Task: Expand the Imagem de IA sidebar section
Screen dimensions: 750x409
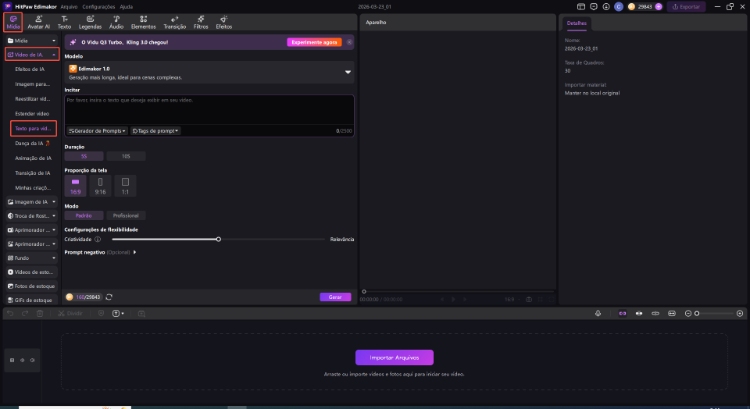Action: click(x=54, y=202)
